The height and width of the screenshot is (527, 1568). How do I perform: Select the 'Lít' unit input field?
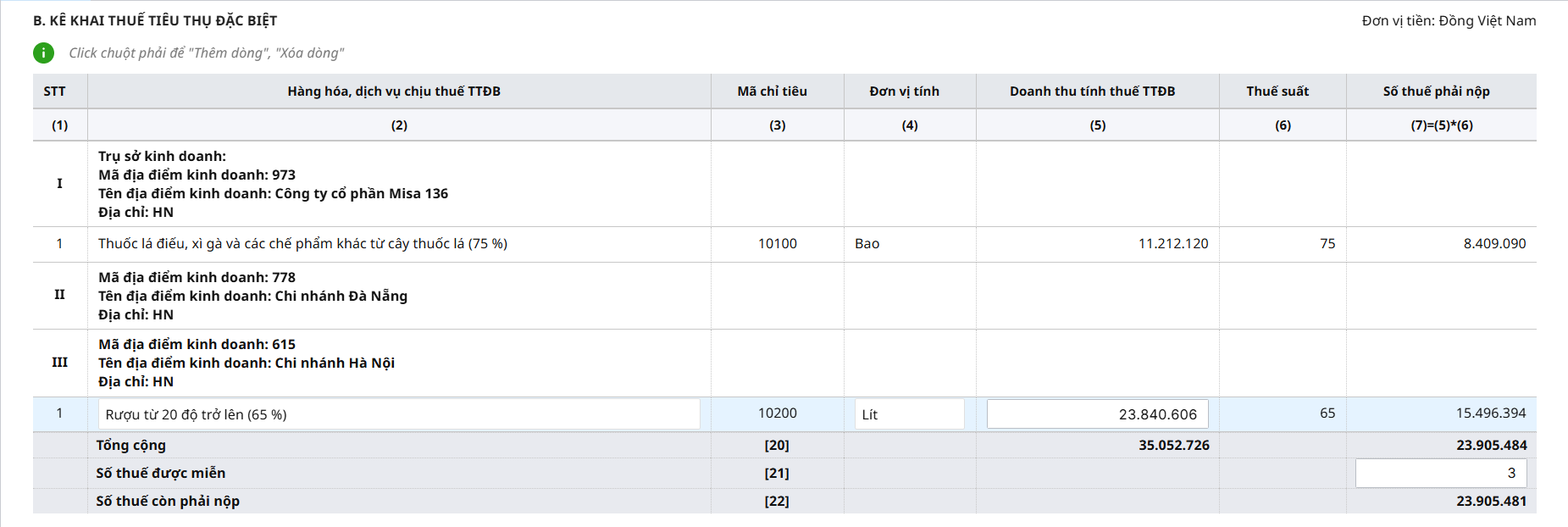pos(909,414)
